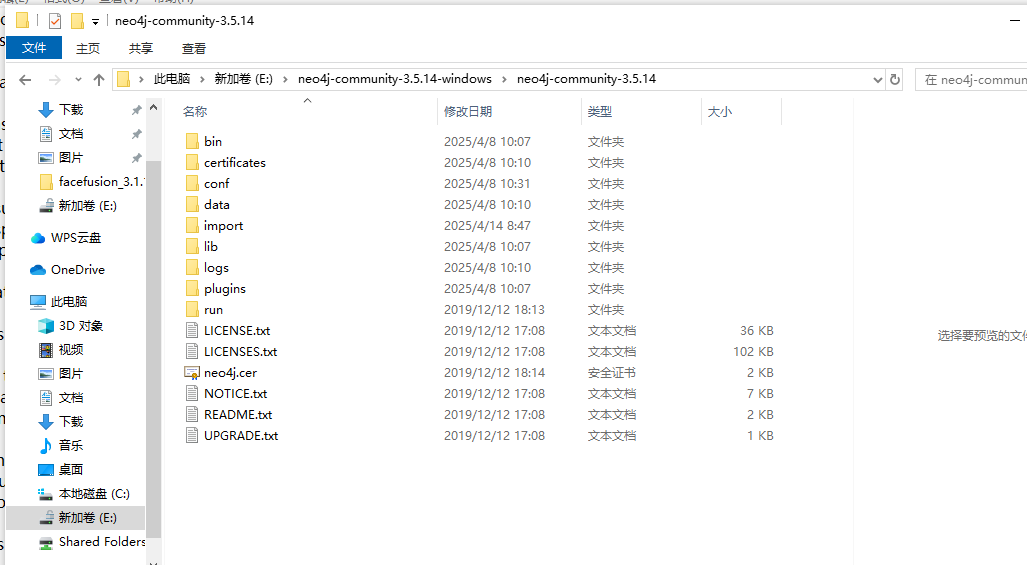Image resolution: width=1027 pixels, height=565 pixels.
Task: Select 此电脑 in the navigation tree
Action: 69,302
